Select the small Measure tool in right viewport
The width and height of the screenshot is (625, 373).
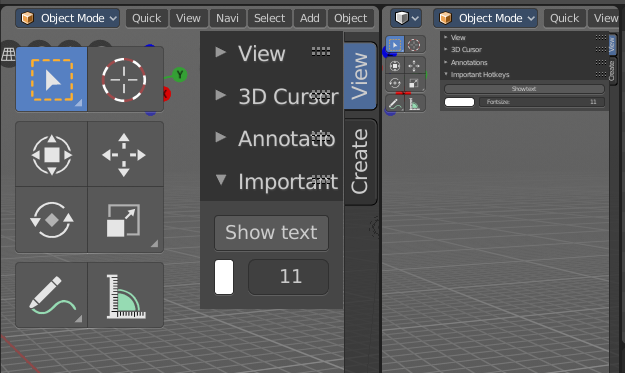pyautogui.click(x=414, y=104)
